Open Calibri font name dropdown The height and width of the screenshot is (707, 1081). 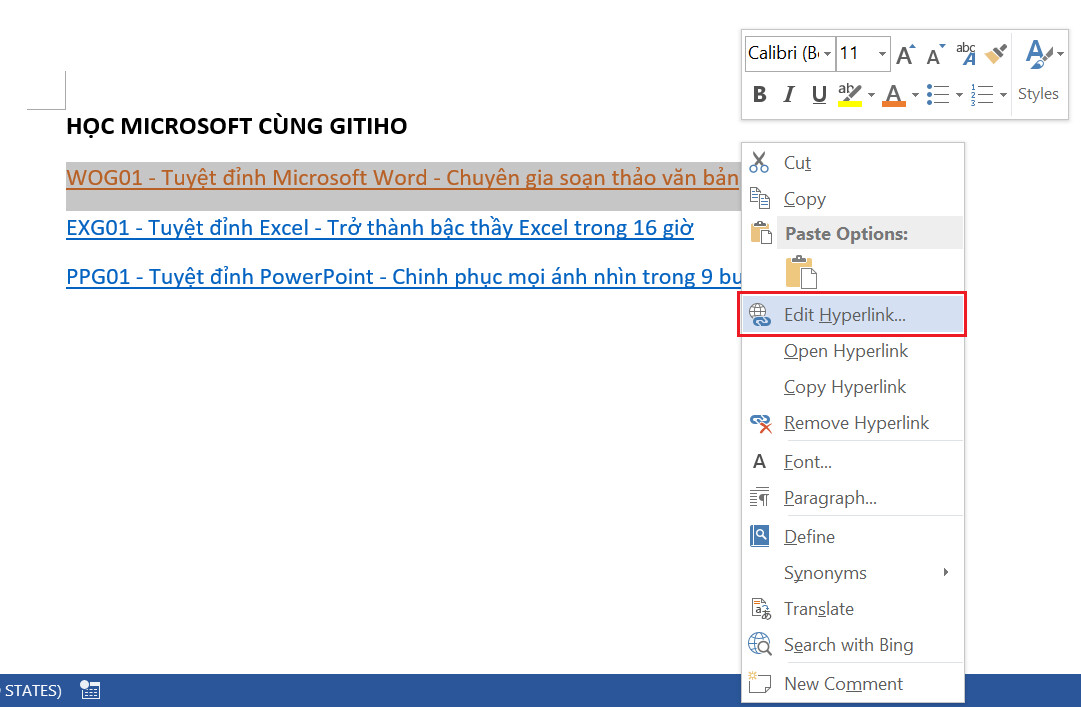827,54
